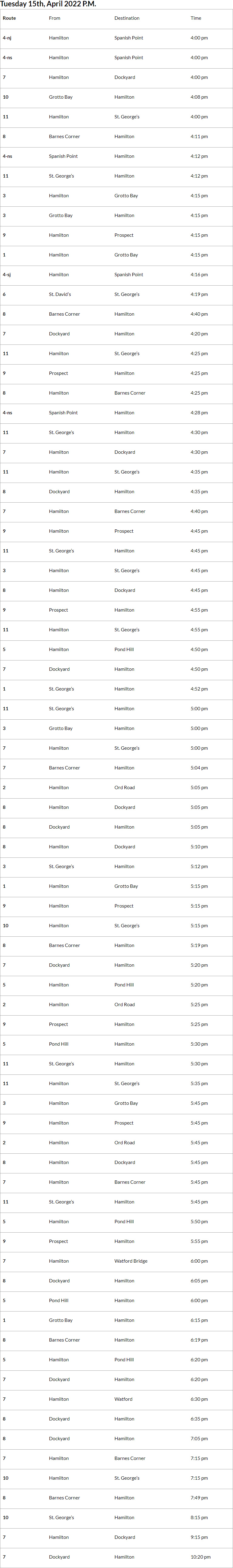
Task: Click the 4:52 pm time entry
Action: point(199,689)
